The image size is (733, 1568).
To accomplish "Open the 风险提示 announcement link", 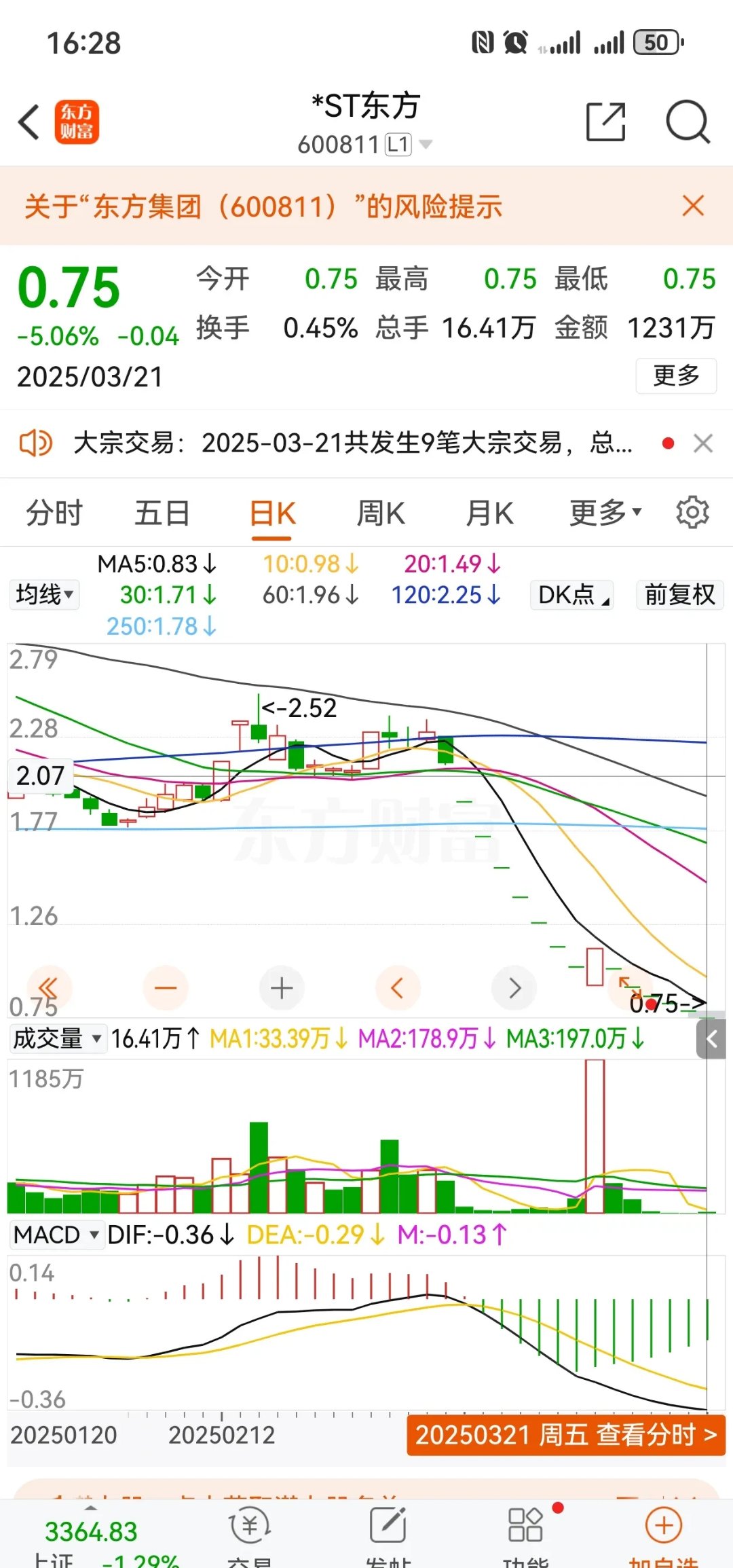I will [263, 206].
